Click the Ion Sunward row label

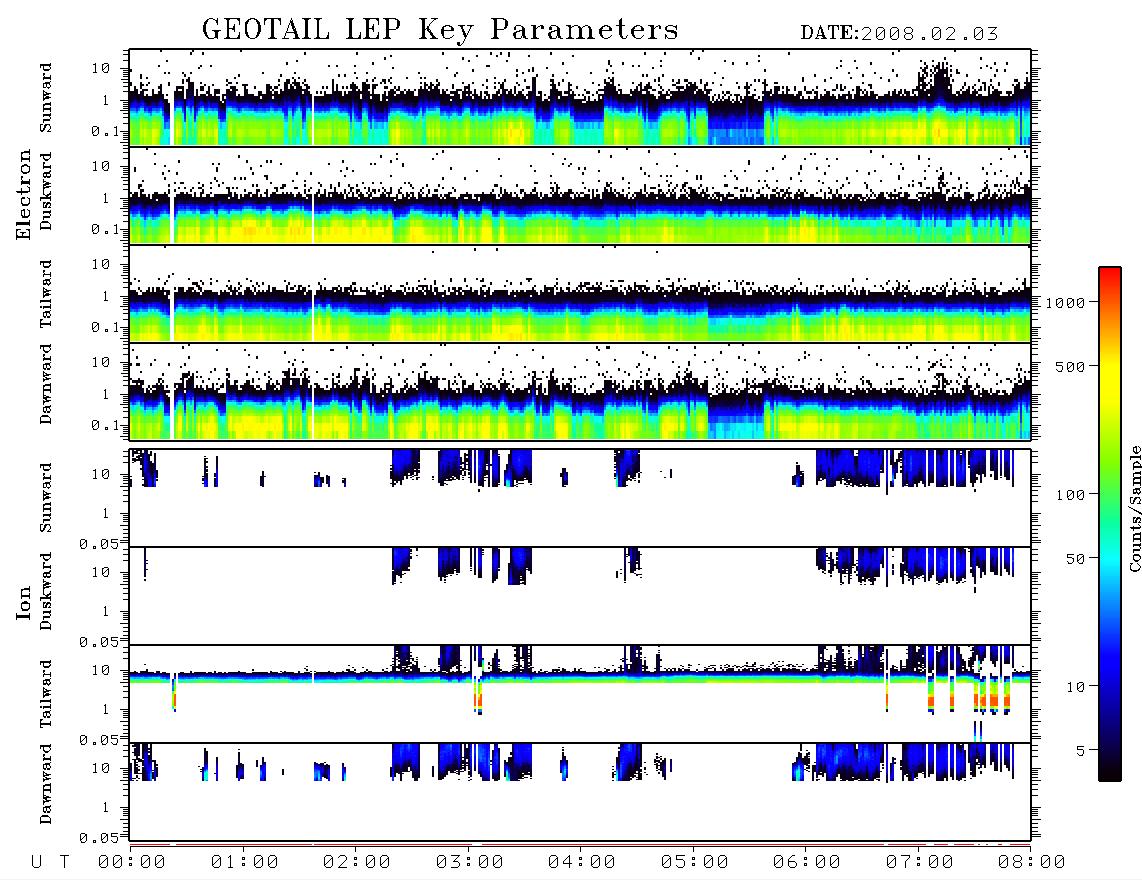pyautogui.click(x=46, y=498)
